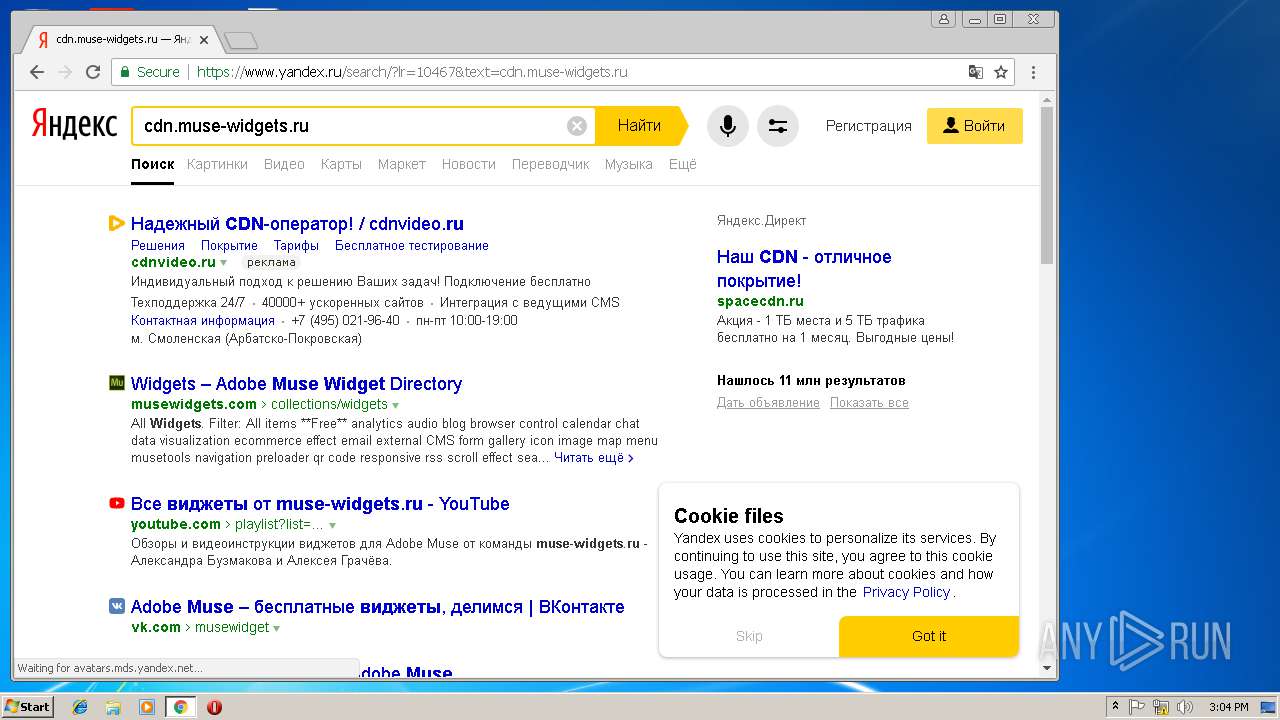Image resolution: width=1280 pixels, height=720 pixels.
Task: Open the Музыка tab
Action: coord(628,164)
